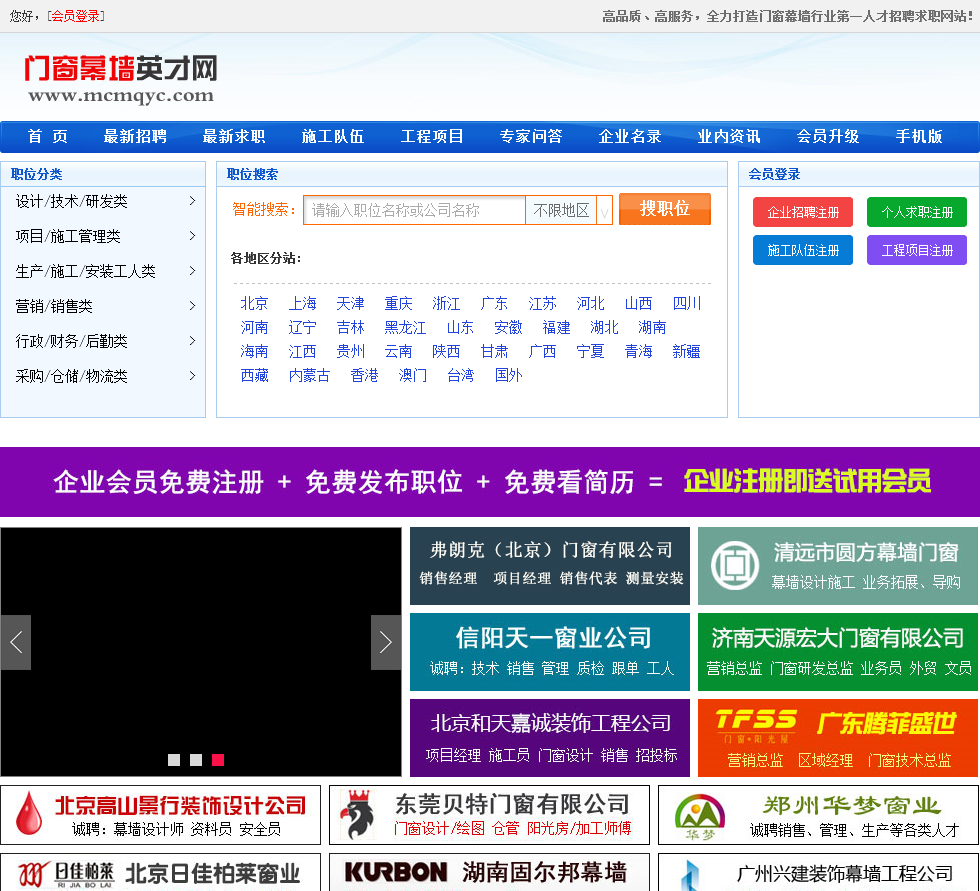Open the 四川 regional site link
Viewport: 980px width, 891px height.
click(687, 304)
